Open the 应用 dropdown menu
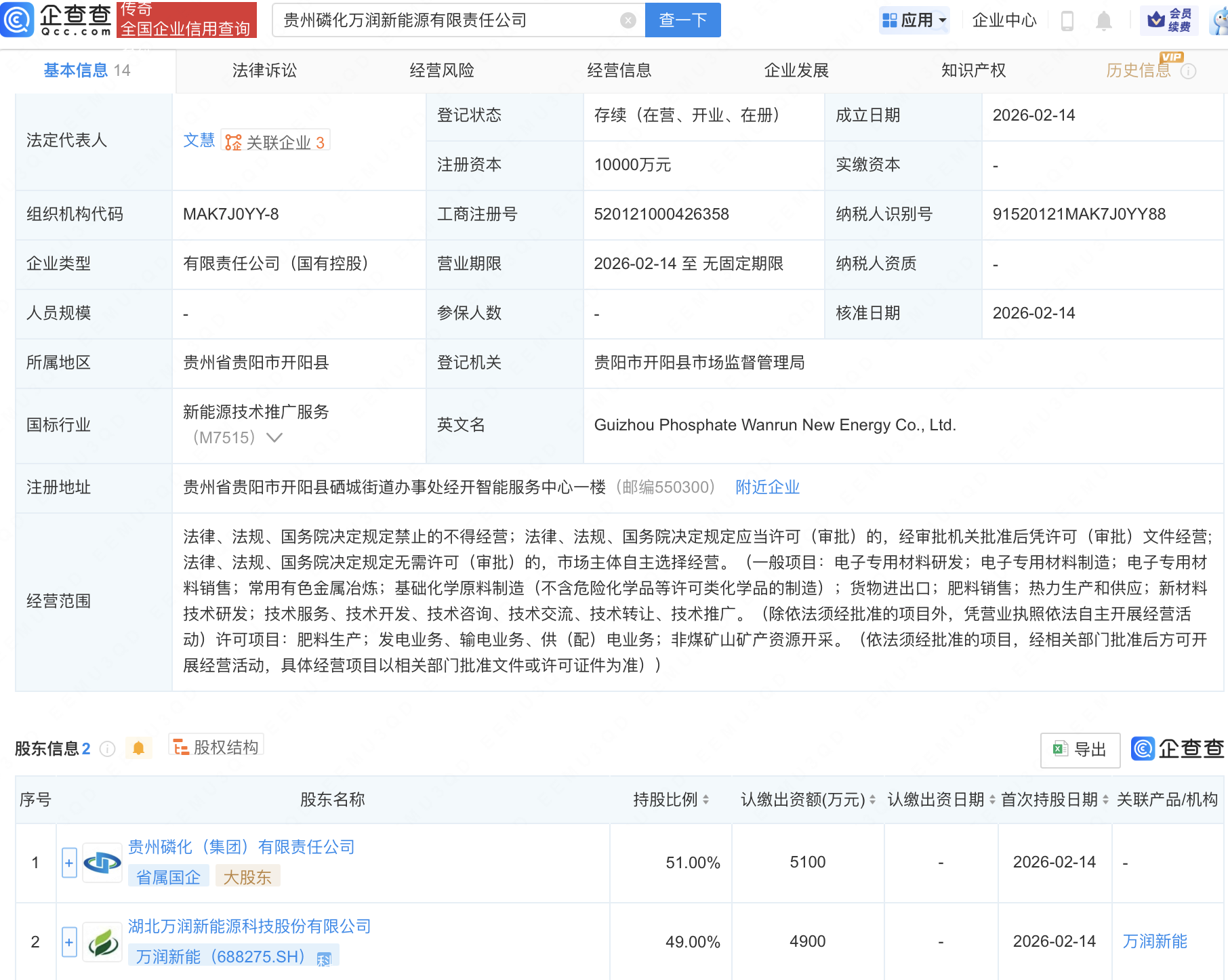The height and width of the screenshot is (980, 1228). pyautogui.click(x=914, y=20)
